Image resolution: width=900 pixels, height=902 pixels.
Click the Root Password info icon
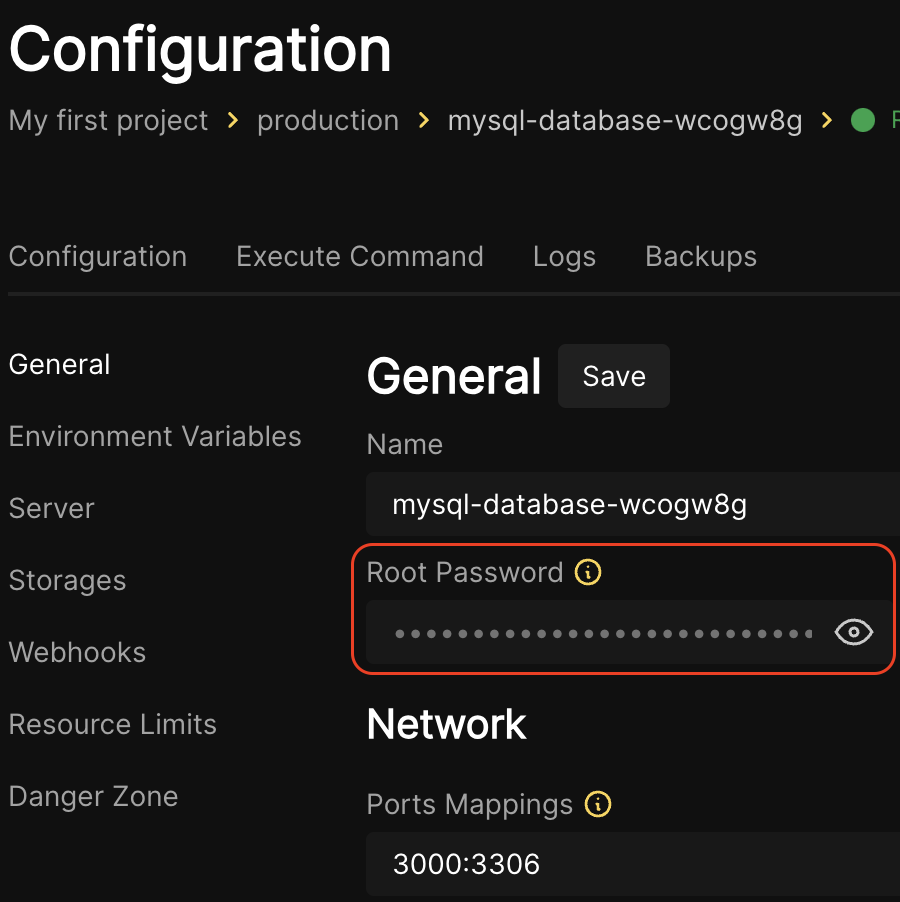pos(588,573)
